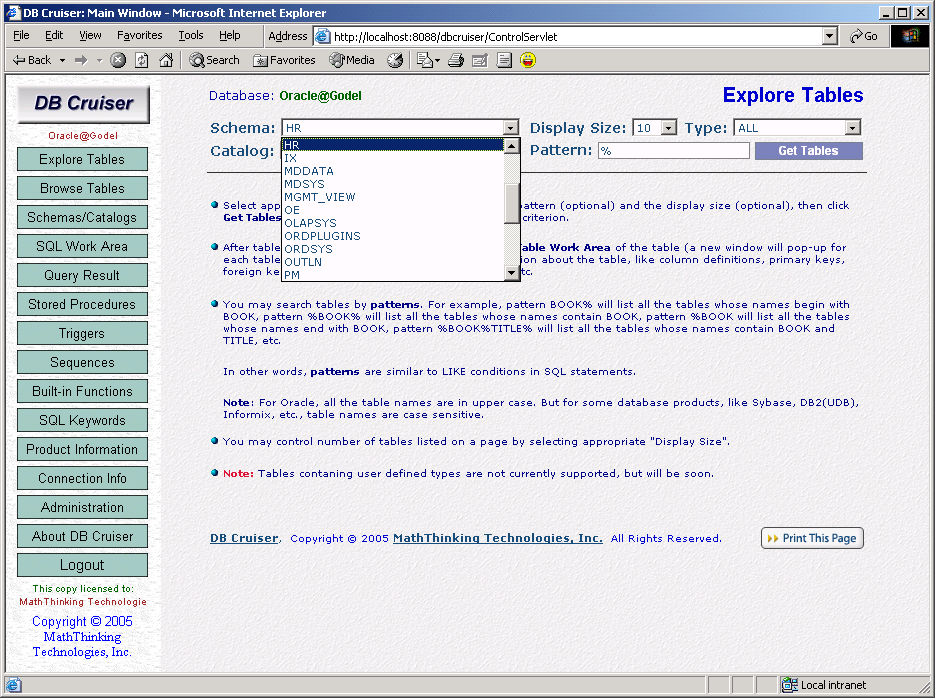Image resolution: width=935 pixels, height=698 pixels.
Task: Select ORDPLUGINS in the schema list
Action: point(393,236)
